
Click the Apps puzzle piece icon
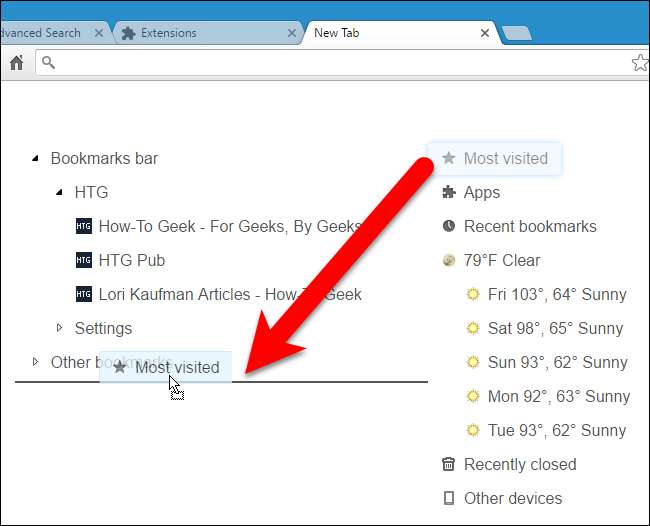[449, 192]
